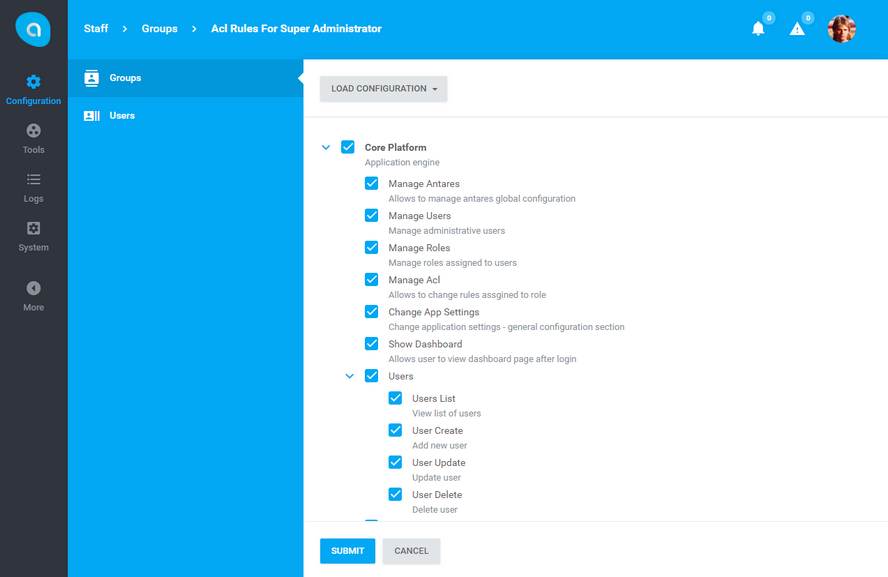Click the 'Application engine' description text
Image resolution: width=888 pixels, height=577 pixels.
pos(402,163)
